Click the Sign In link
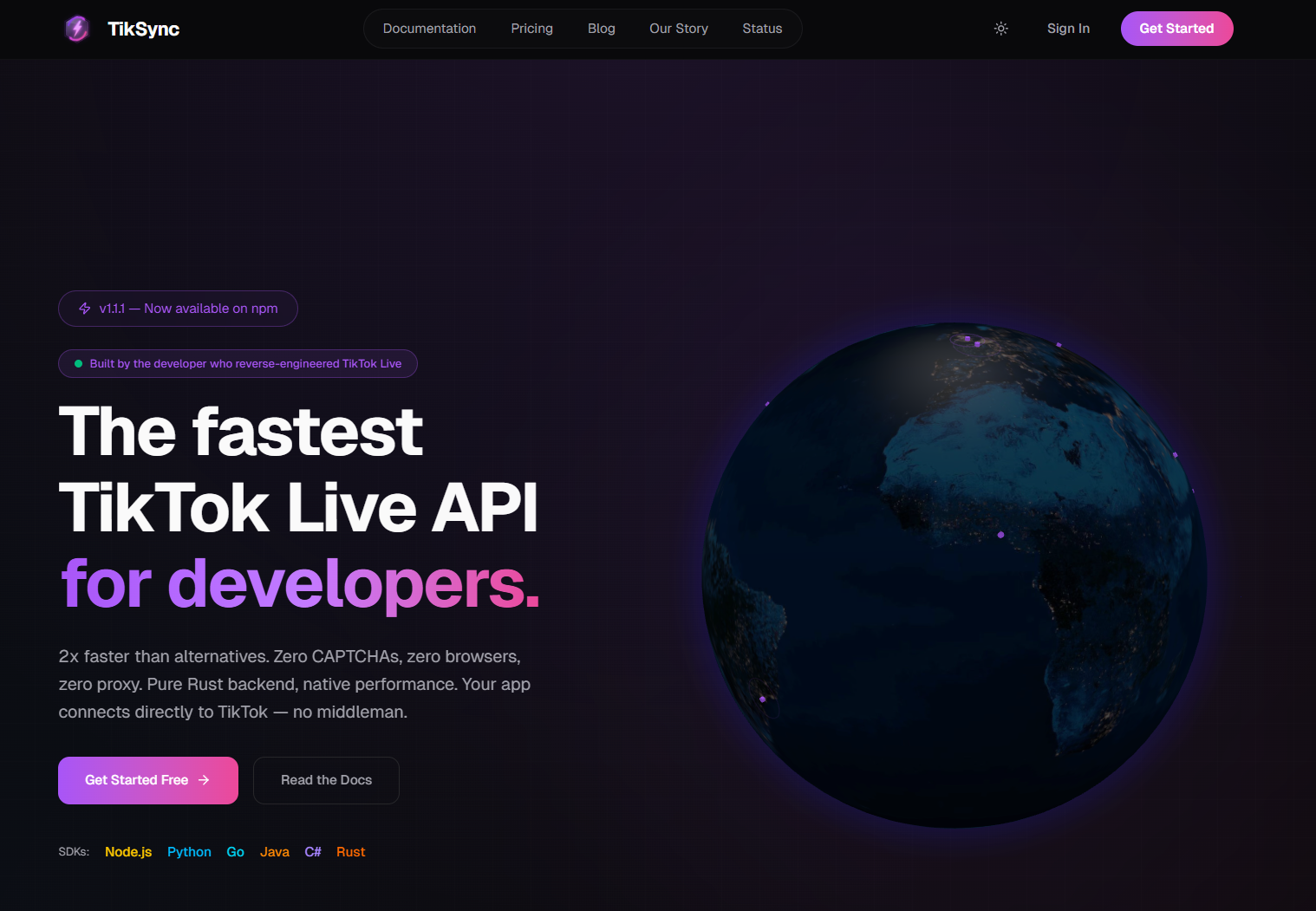The image size is (1316, 911). (x=1068, y=29)
